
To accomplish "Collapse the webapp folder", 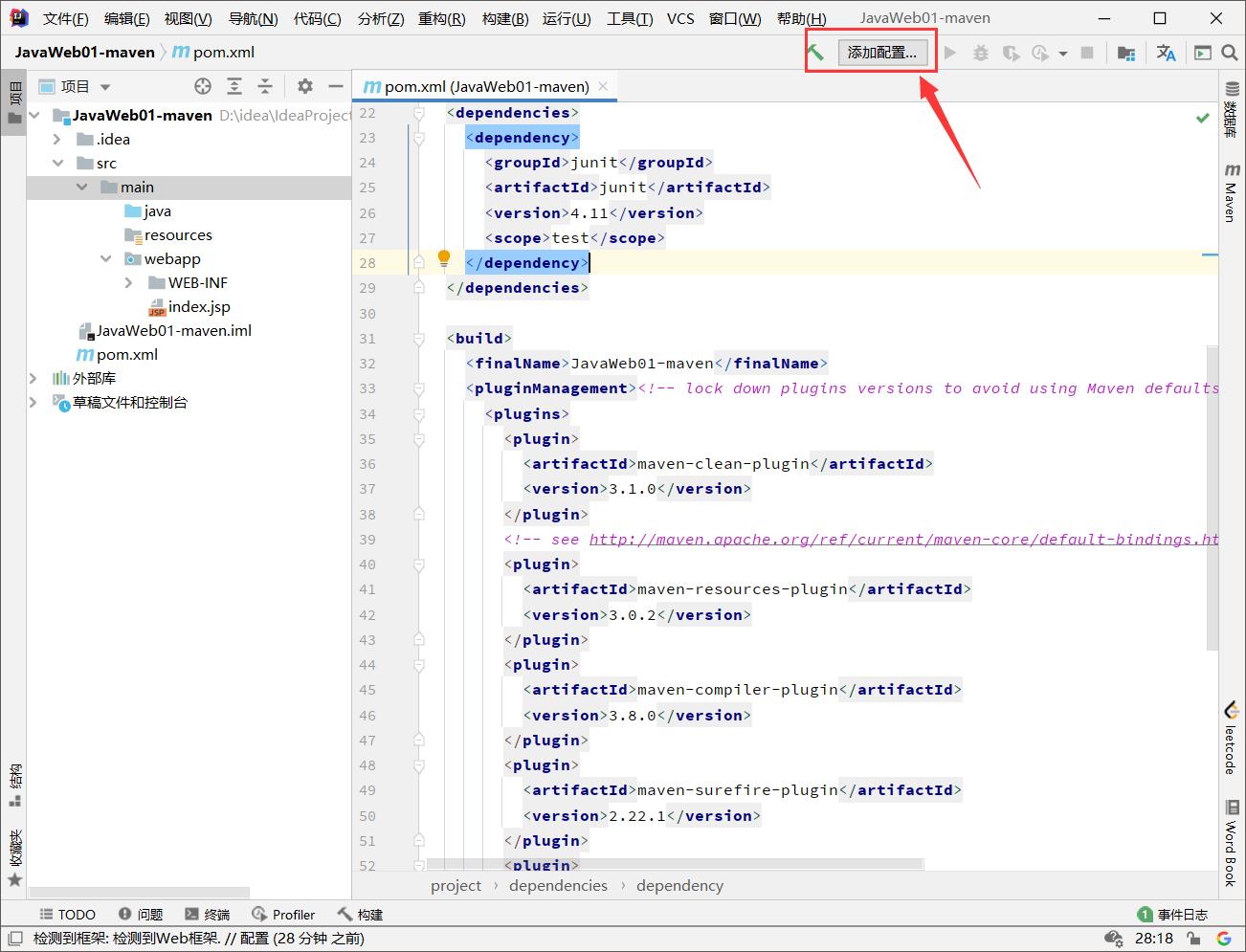I will (105, 258).
